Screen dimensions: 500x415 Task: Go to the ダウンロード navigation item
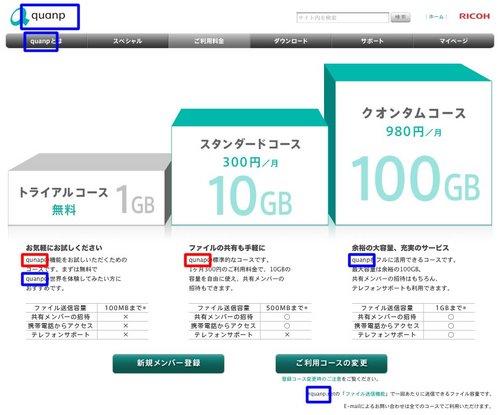pyautogui.click(x=291, y=41)
